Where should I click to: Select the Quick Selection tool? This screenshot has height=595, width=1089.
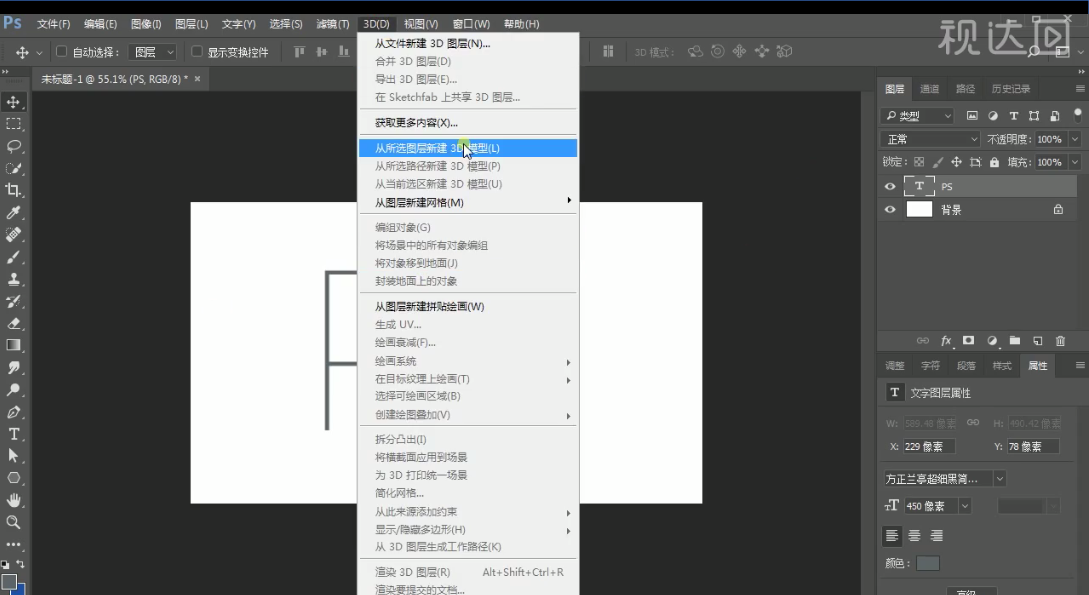tap(13, 168)
